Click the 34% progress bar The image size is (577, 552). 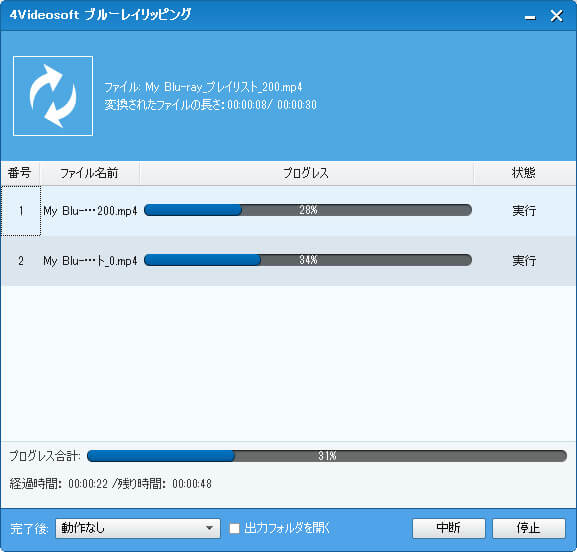click(x=308, y=260)
